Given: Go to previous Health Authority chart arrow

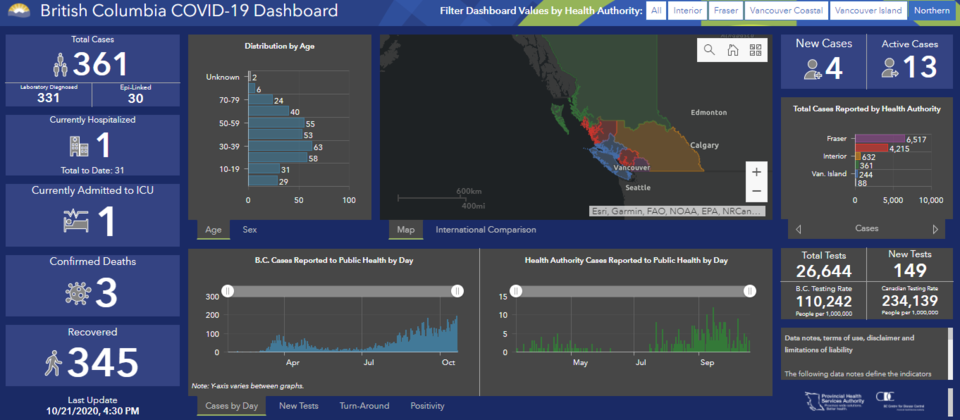Looking at the screenshot, I should (798, 230).
